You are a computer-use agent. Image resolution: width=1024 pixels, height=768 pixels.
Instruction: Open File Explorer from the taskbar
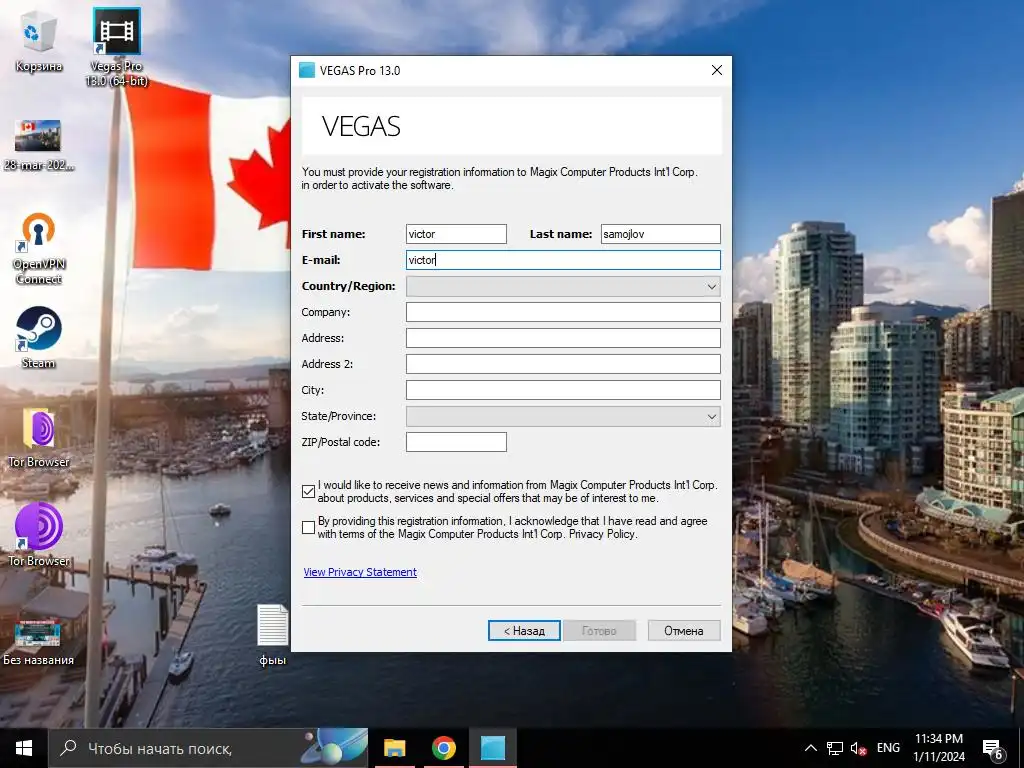394,748
